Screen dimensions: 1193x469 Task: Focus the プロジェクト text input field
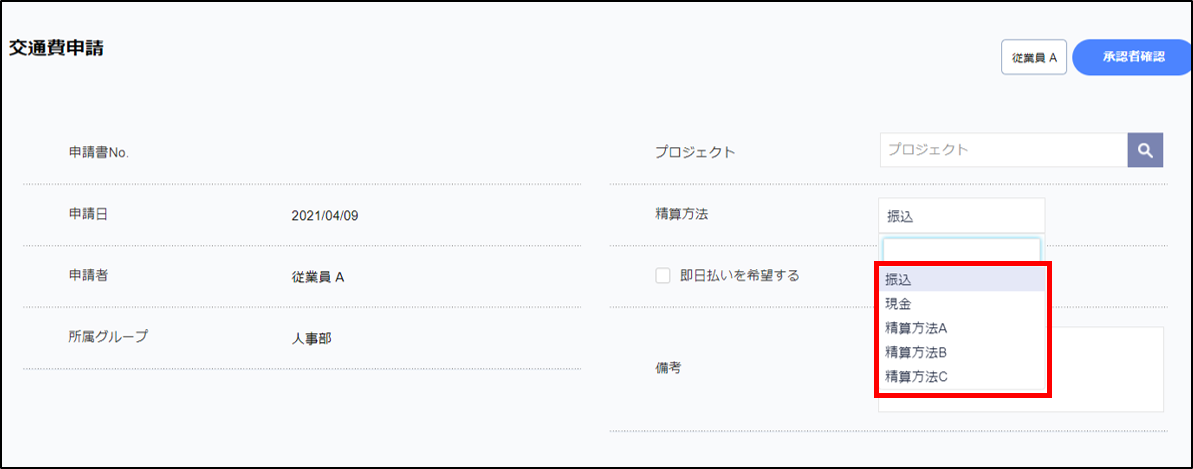coord(1003,150)
